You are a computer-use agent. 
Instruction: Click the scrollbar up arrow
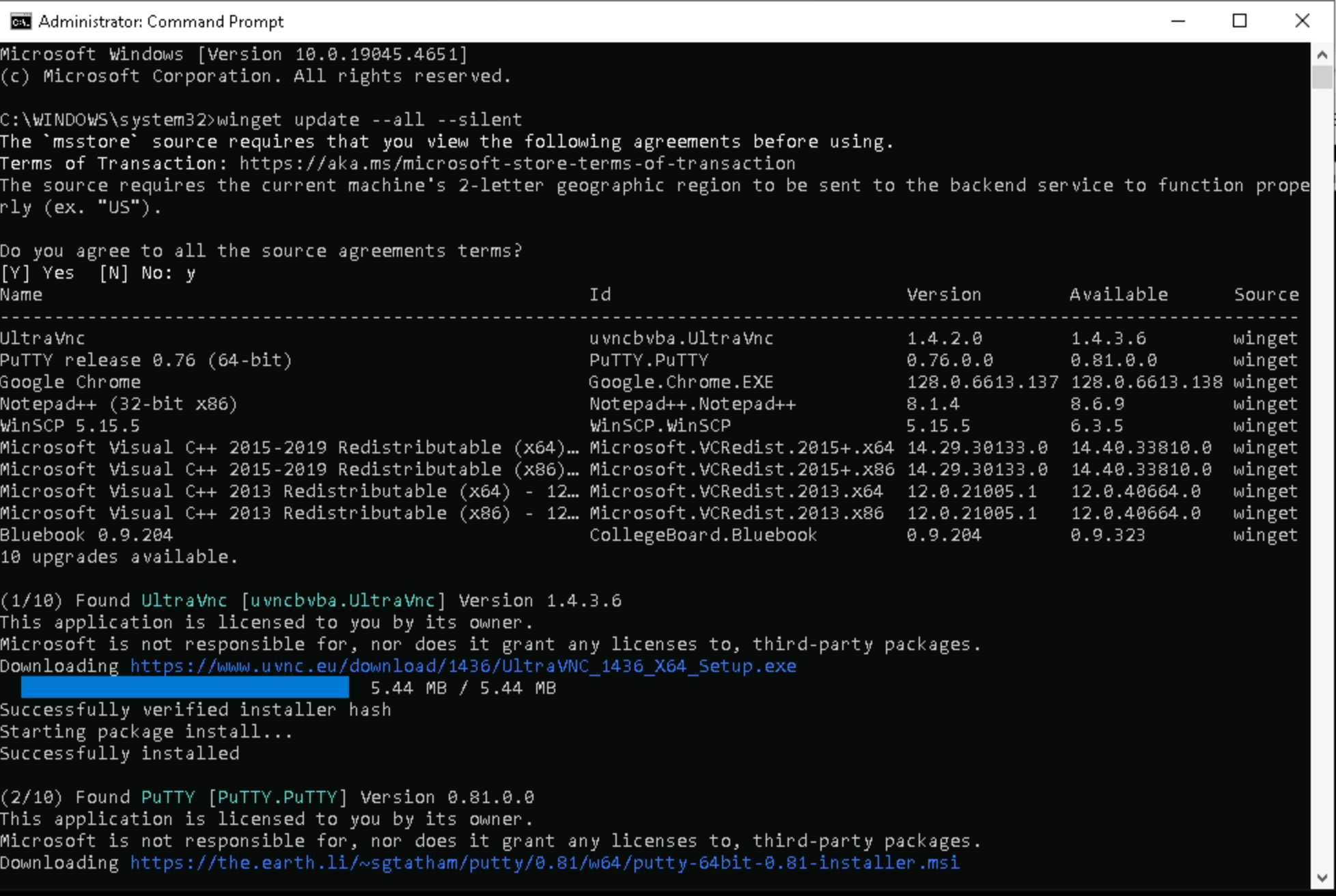coord(1322,55)
